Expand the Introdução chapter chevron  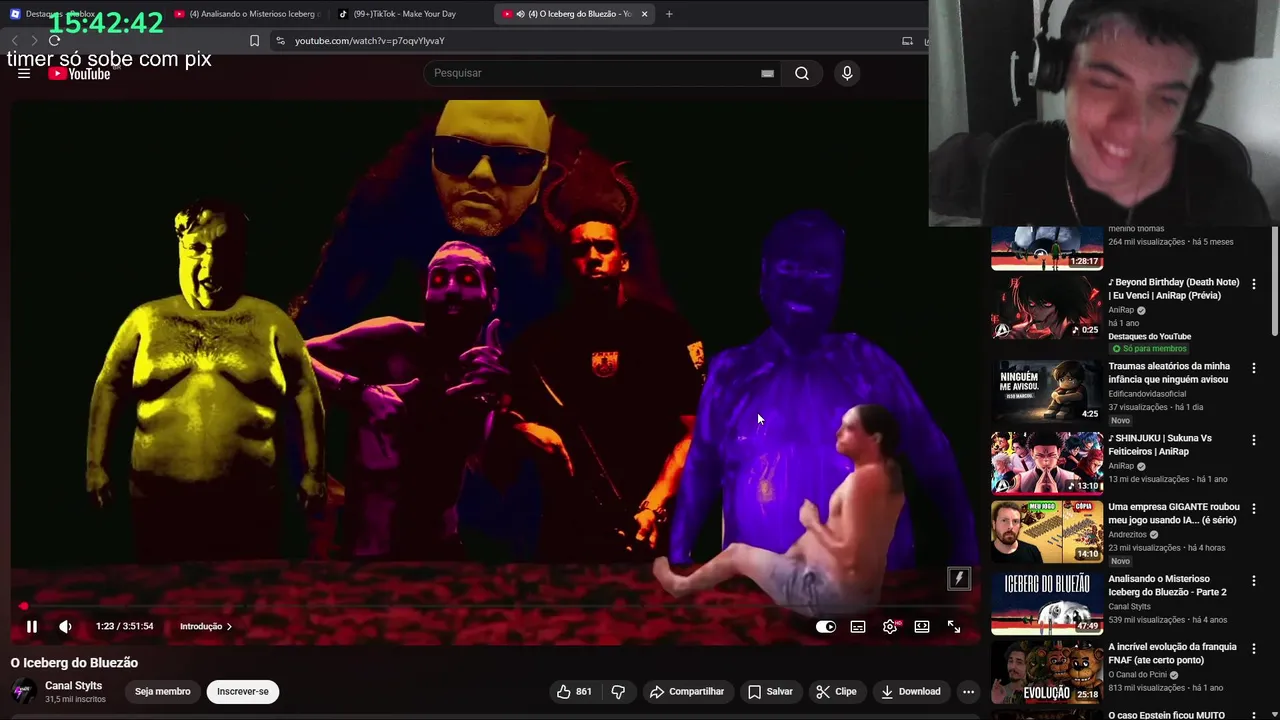click(229, 627)
